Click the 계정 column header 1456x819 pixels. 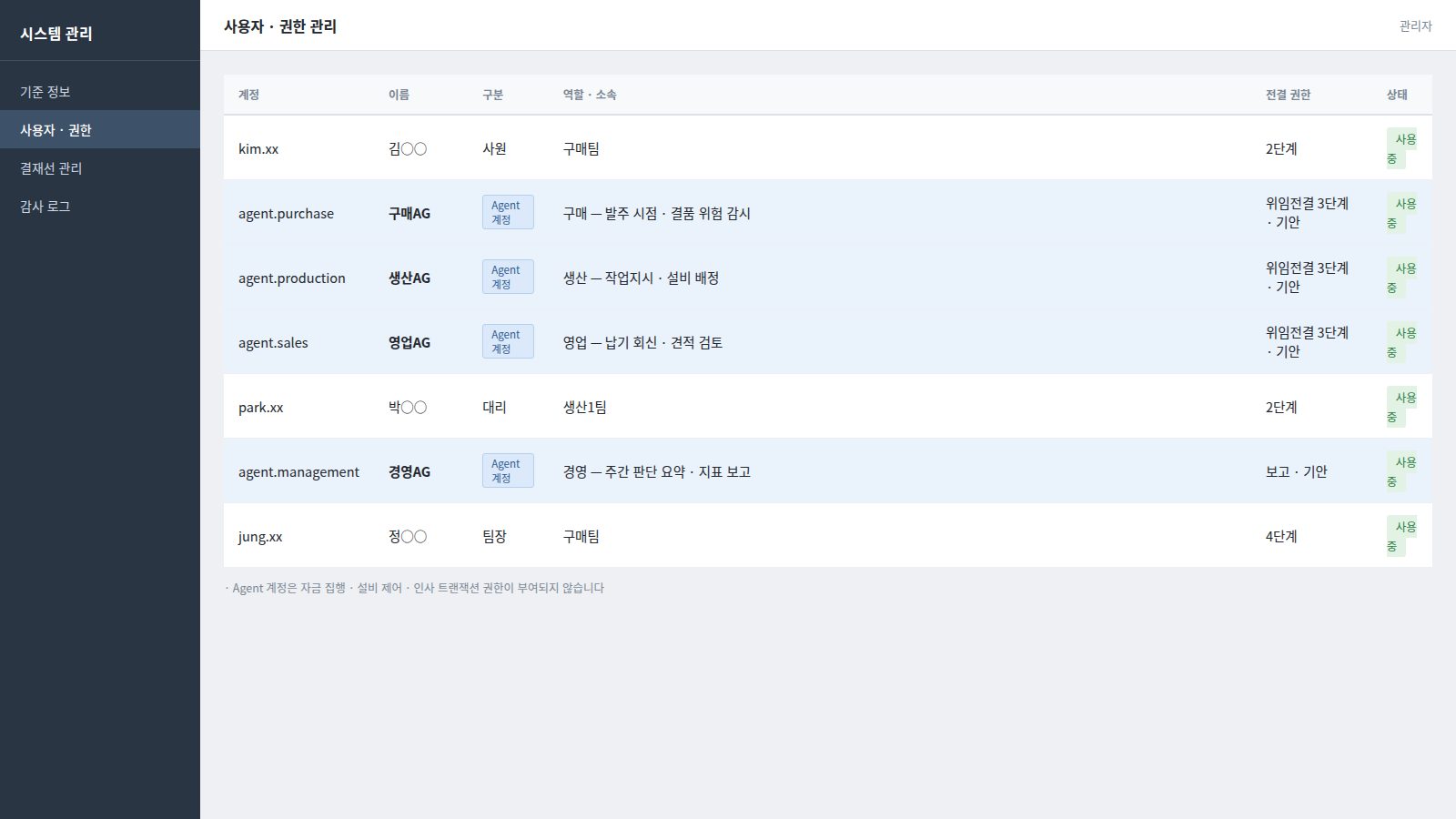(x=248, y=95)
